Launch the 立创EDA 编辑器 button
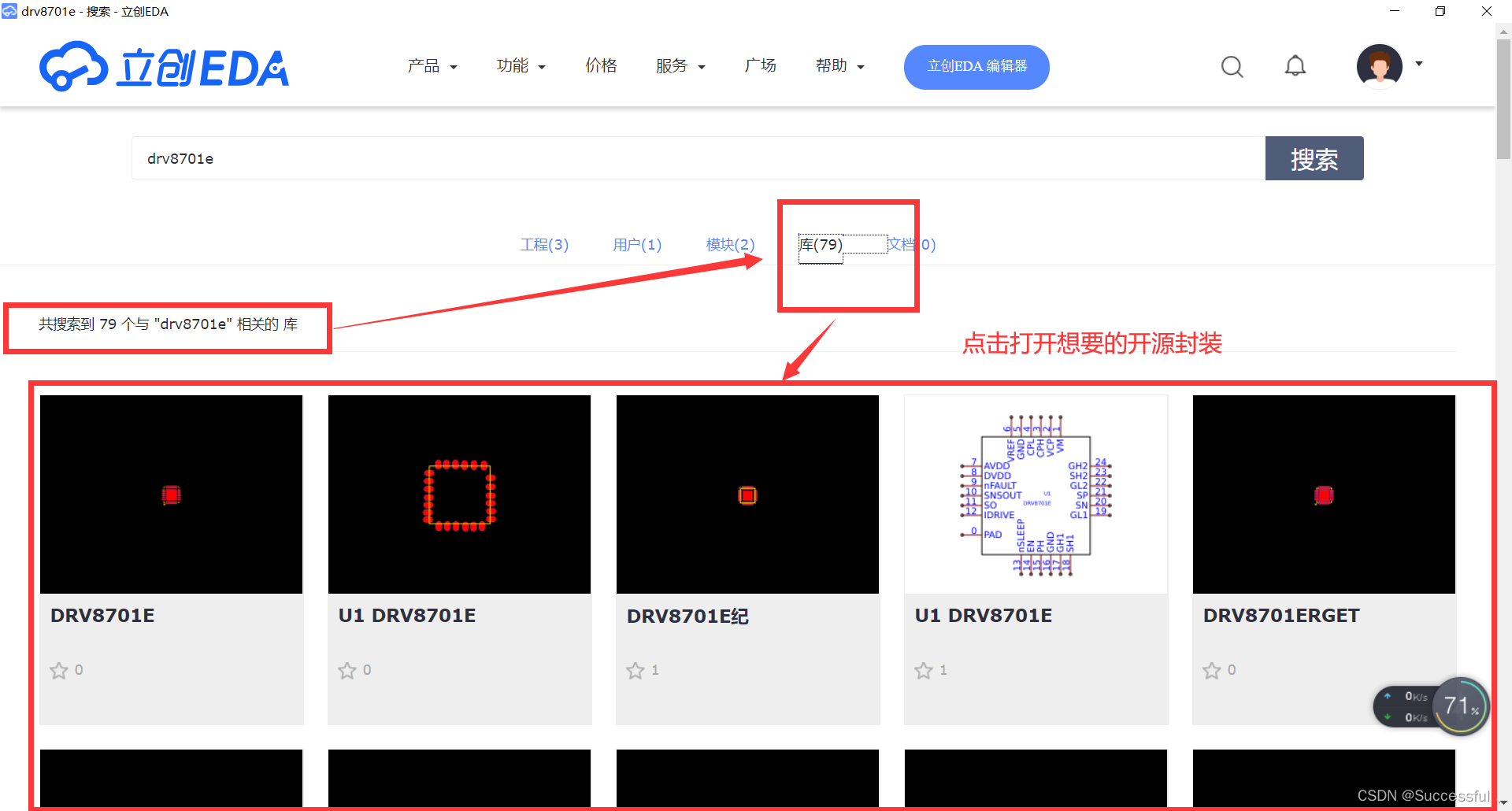The image size is (1512, 811). (x=976, y=67)
